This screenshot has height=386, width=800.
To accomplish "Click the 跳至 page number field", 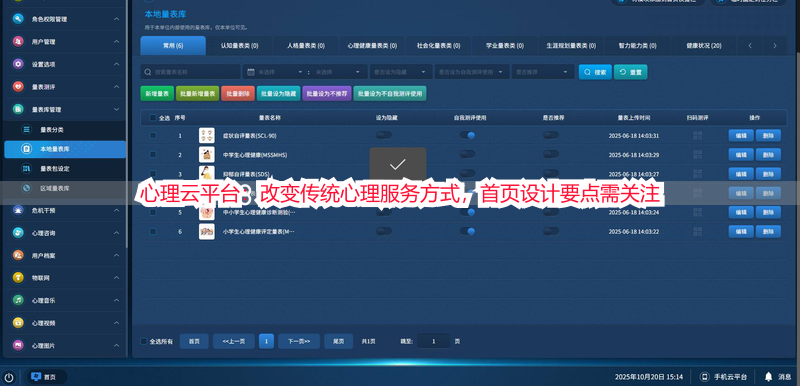I will [434, 341].
